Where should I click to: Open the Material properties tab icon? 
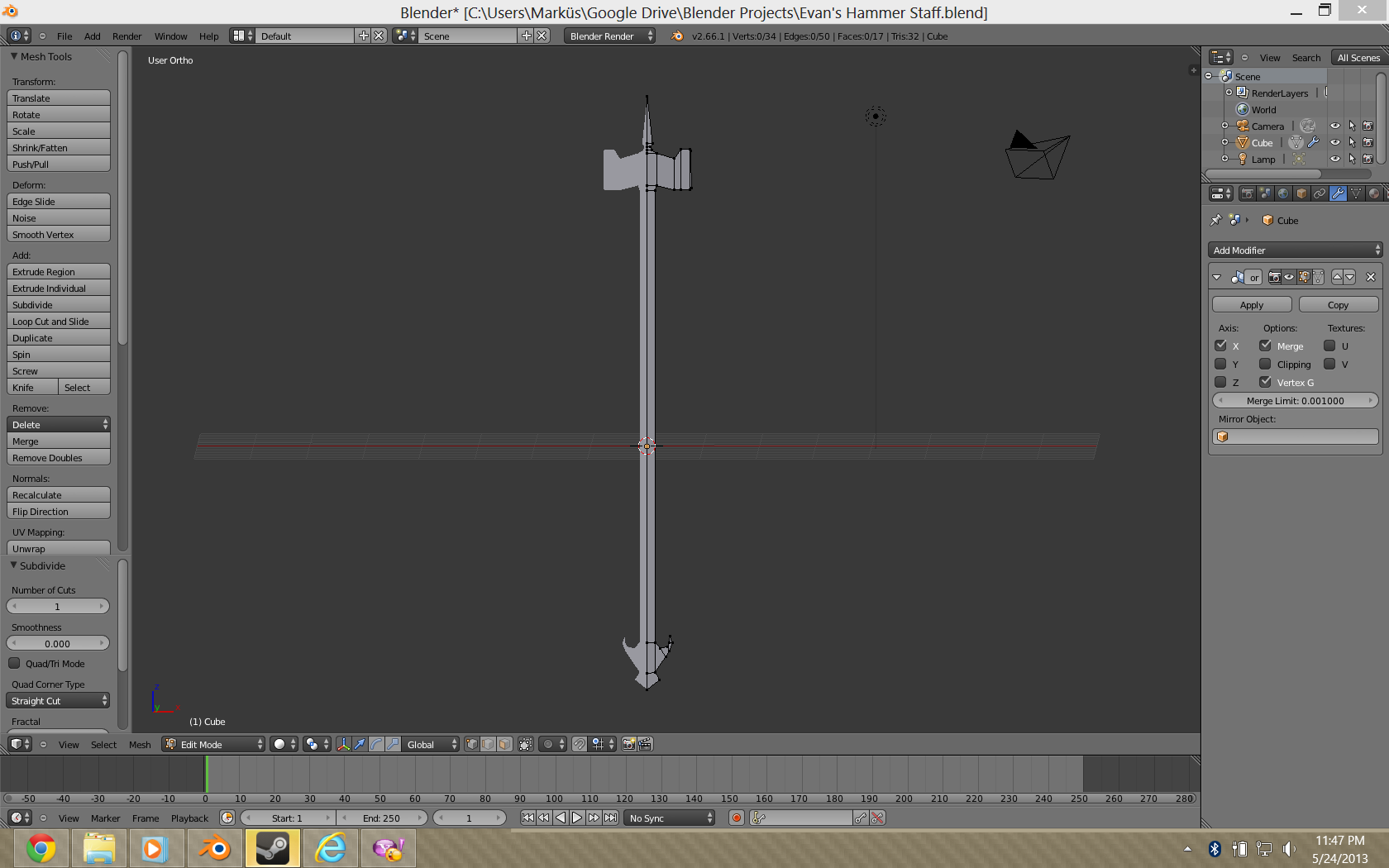tap(1374, 193)
